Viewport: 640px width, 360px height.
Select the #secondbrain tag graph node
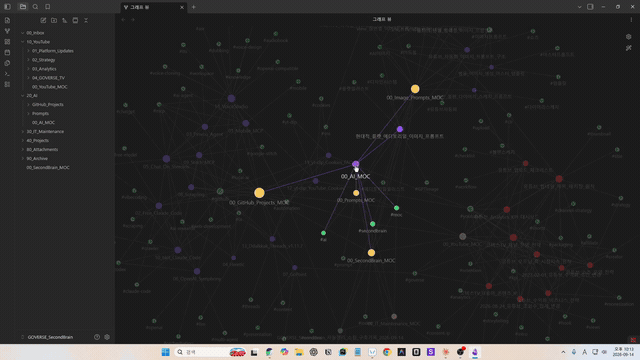click(373, 224)
